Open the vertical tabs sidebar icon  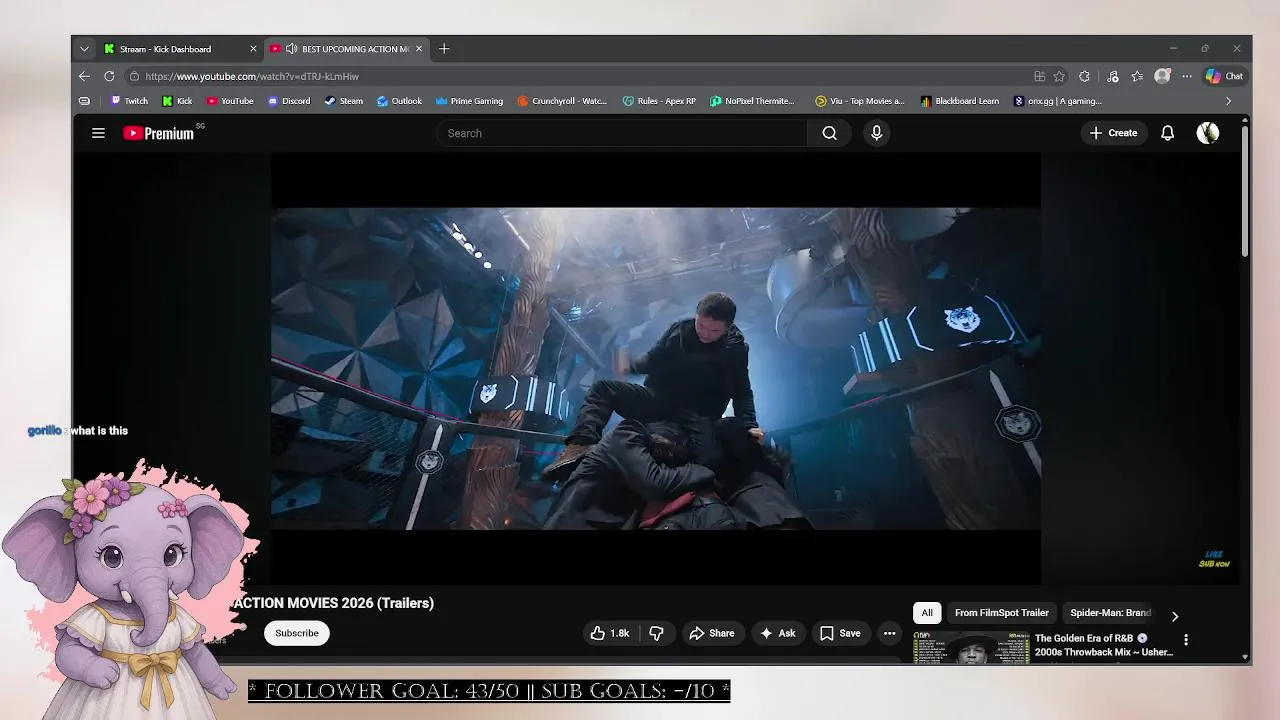pyautogui.click(x=84, y=101)
